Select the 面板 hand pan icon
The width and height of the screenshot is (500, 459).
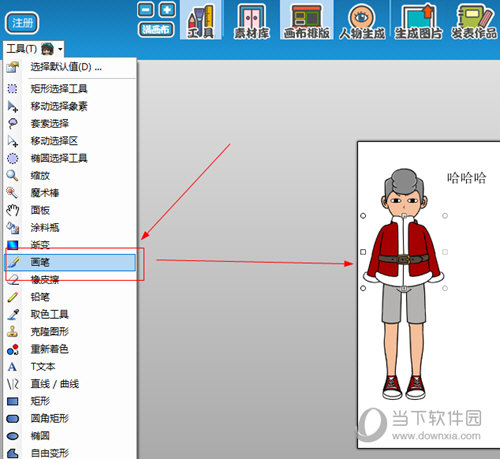pos(13,210)
